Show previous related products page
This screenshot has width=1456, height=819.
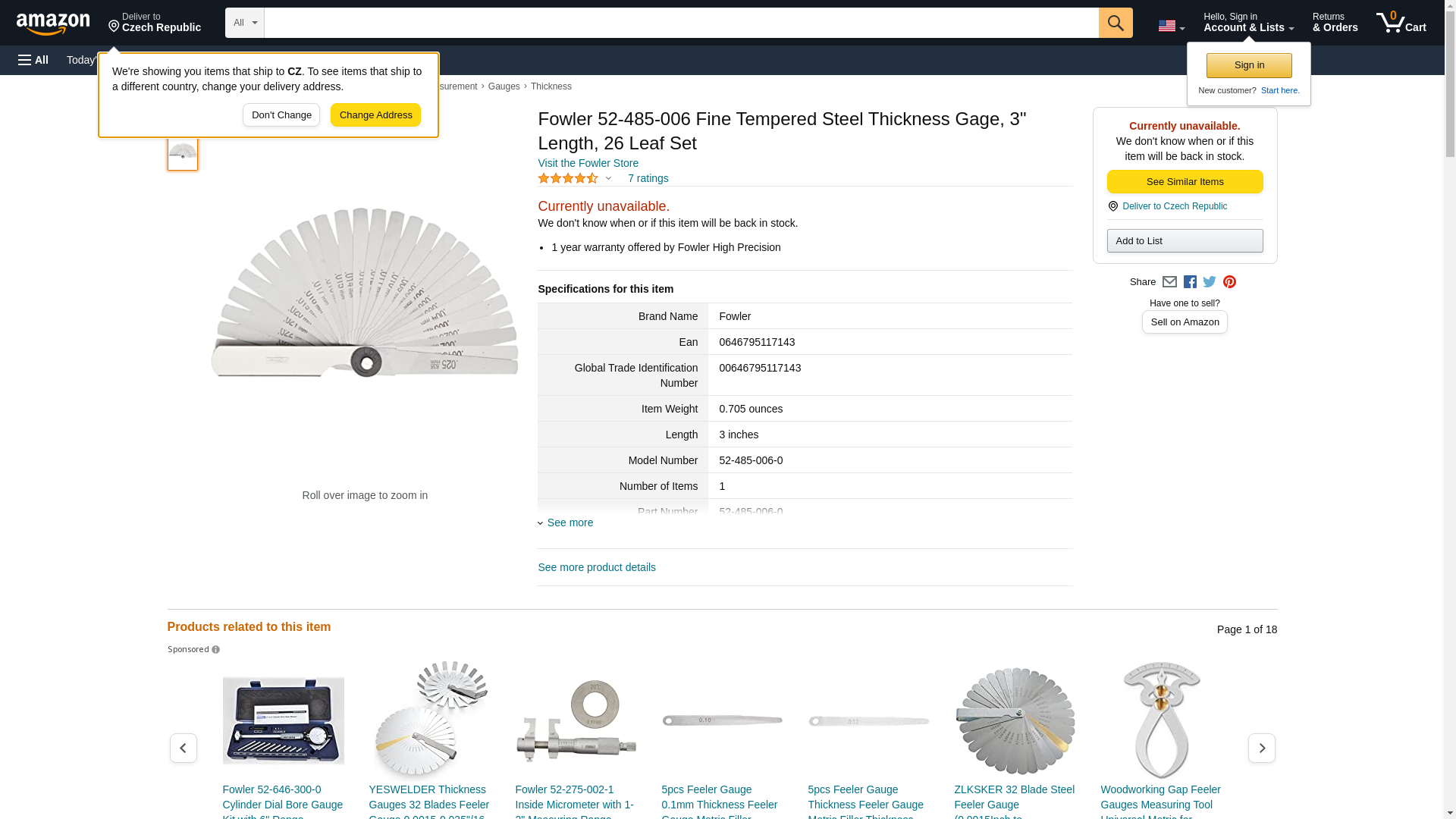tap(184, 748)
